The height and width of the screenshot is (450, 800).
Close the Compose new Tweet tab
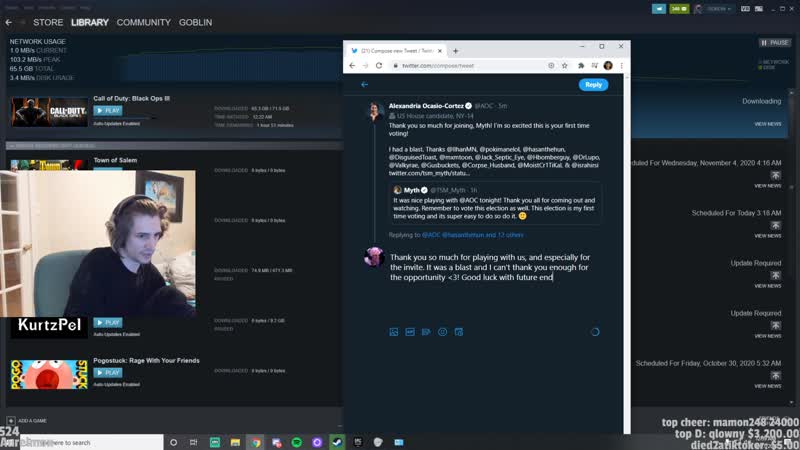click(x=440, y=51)
